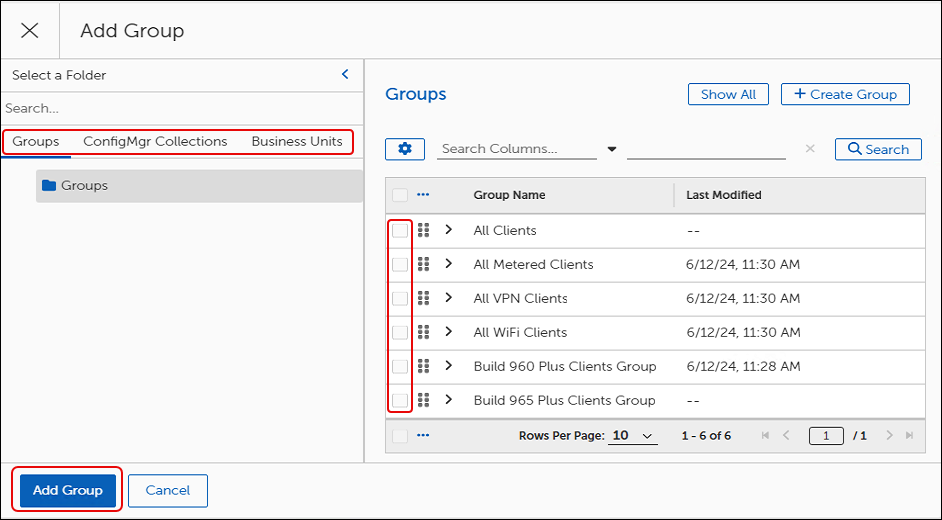Click drag handle for All Metered Clients
The height and width of the screenshot is (520, 942).
pos(424,264)
